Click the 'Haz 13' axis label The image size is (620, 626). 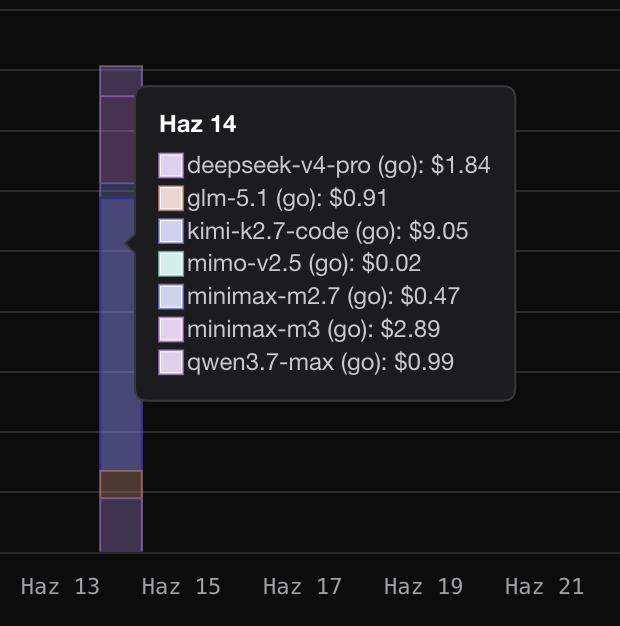pyautogui.click(x=60, y=586)
